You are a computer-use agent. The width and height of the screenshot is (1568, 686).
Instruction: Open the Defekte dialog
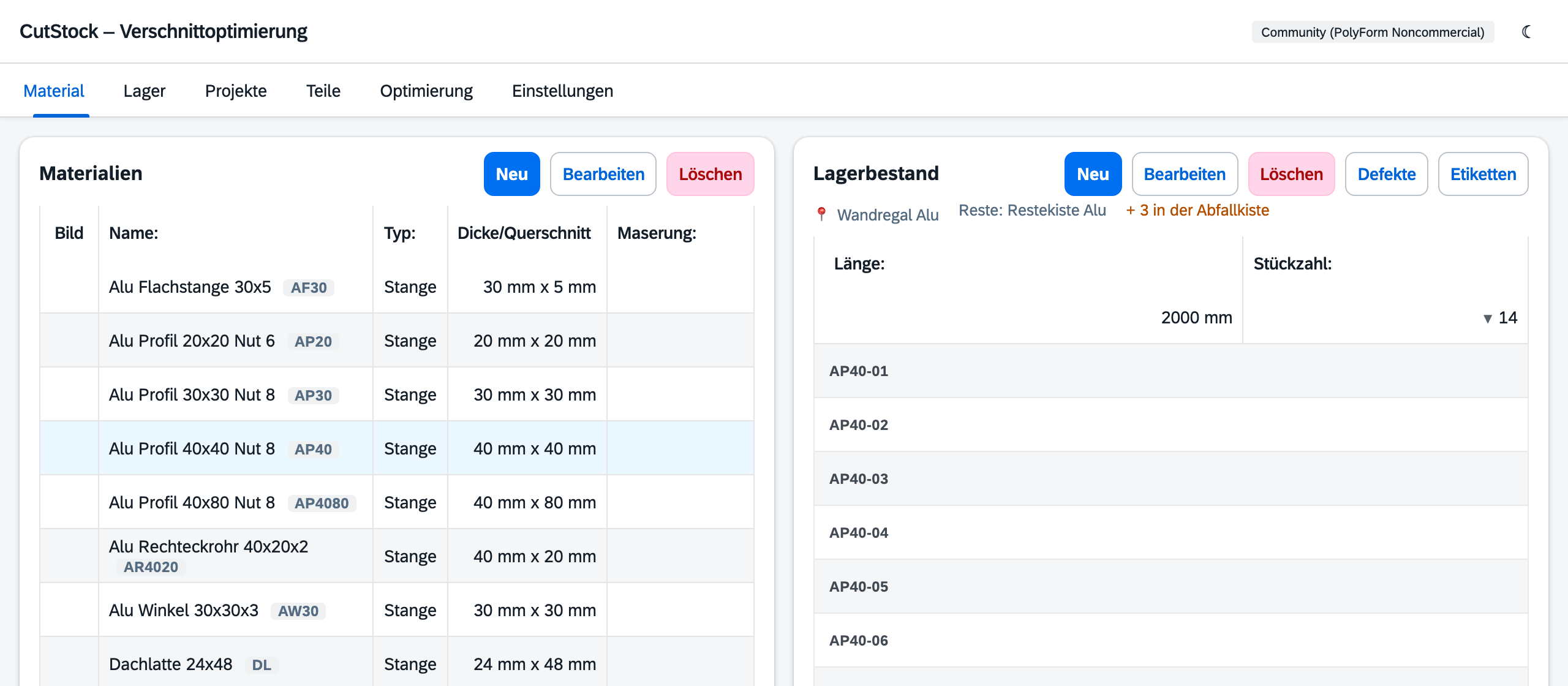[1387, 174]
